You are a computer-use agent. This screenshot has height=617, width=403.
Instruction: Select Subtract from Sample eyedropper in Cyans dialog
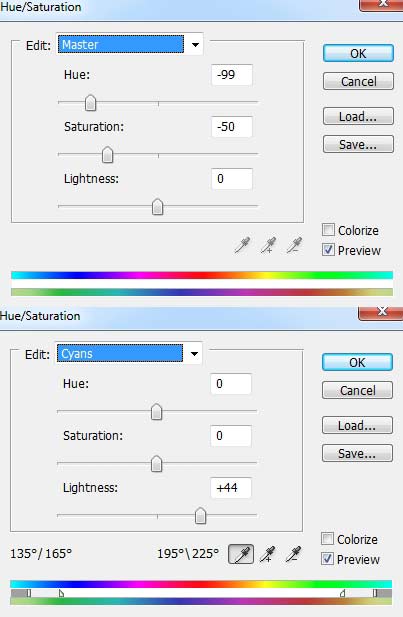pos(294,554)
